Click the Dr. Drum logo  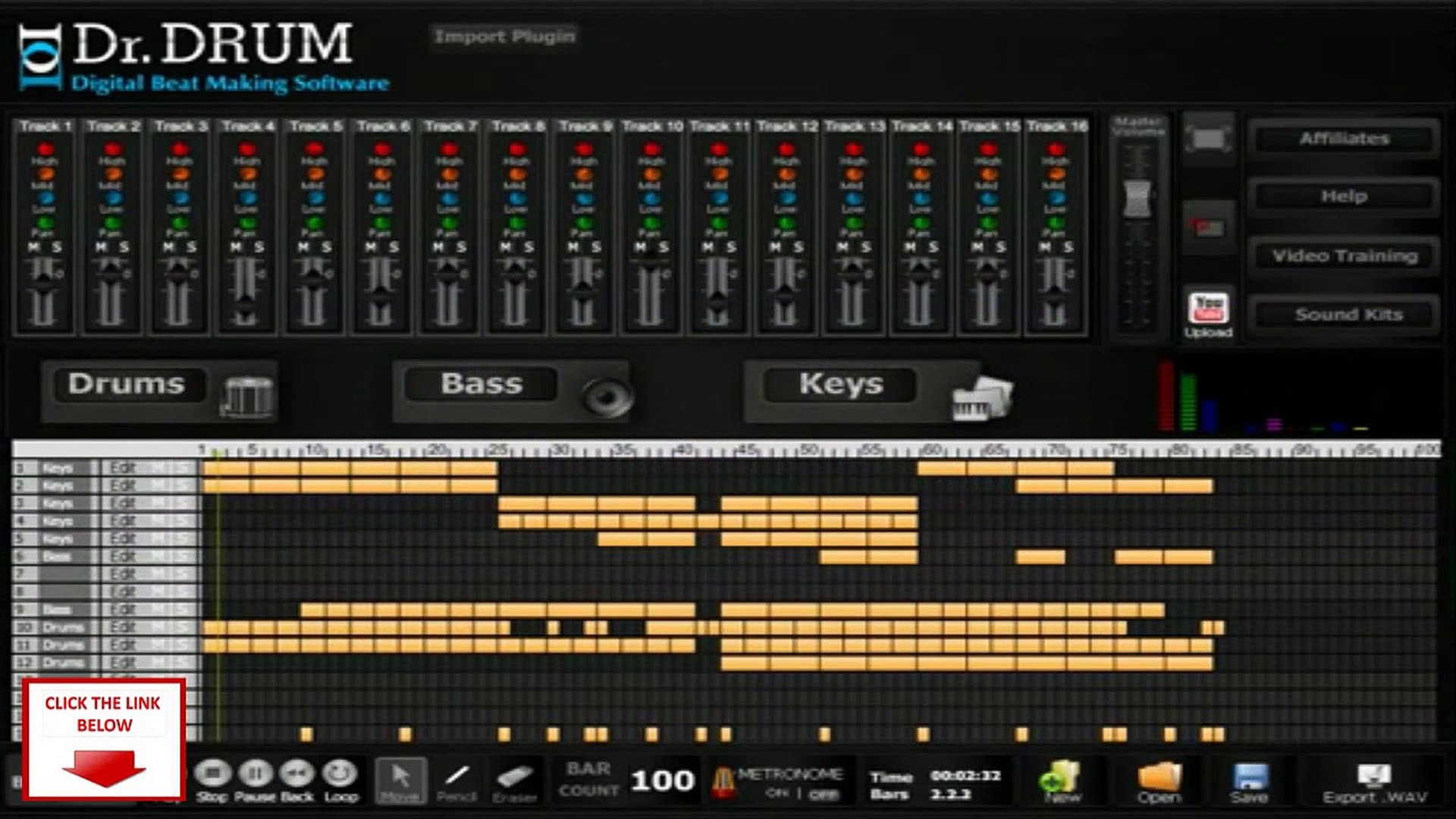(203, 58)
